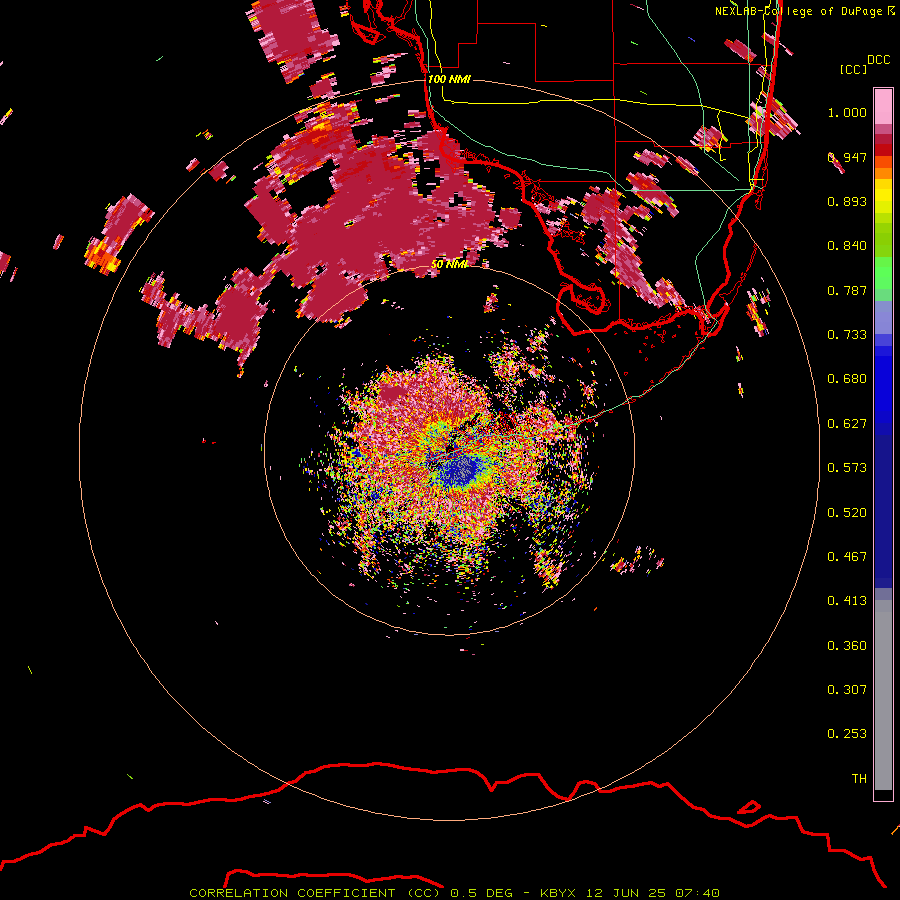Viewport: 900px width, 900px height.
Task: Click the 100 NMI range ring label
Action: (449, 79)
